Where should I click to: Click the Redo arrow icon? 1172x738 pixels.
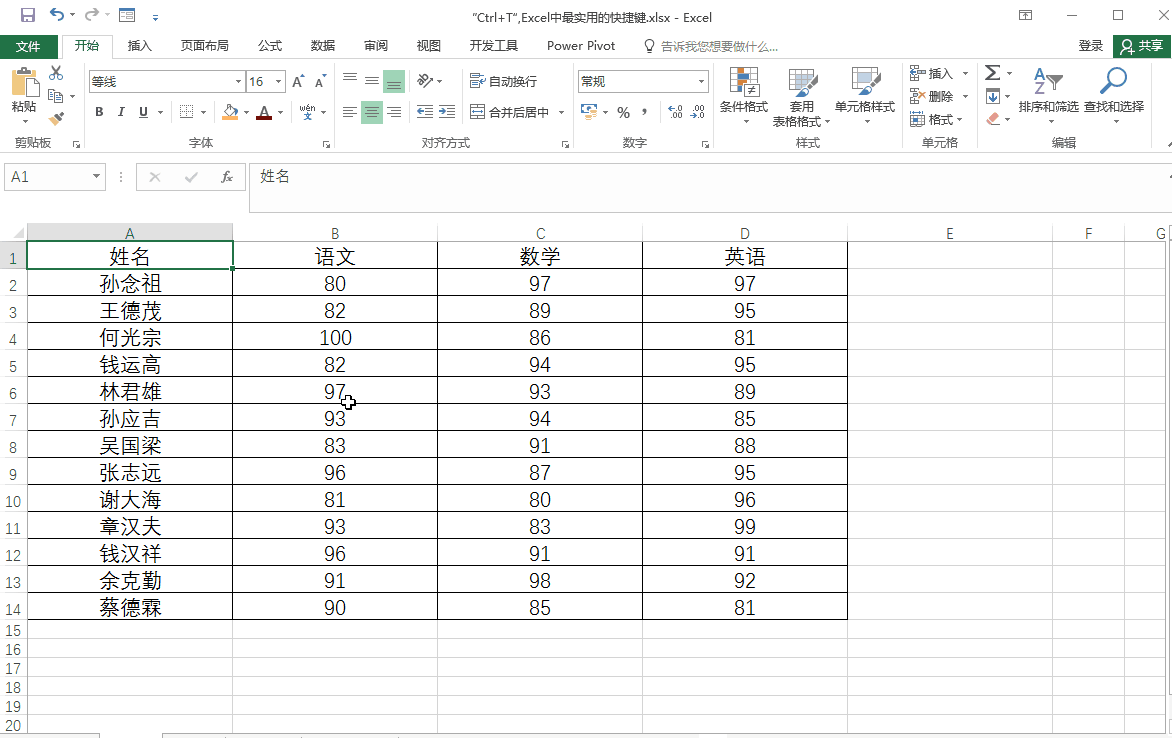pos(91,14)
